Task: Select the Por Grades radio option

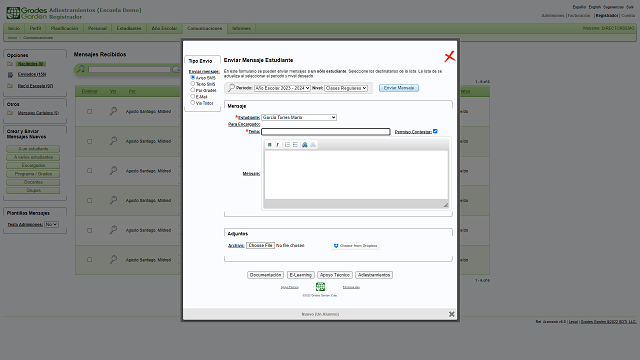Action: pyautogui.click(x=193, y=90)
